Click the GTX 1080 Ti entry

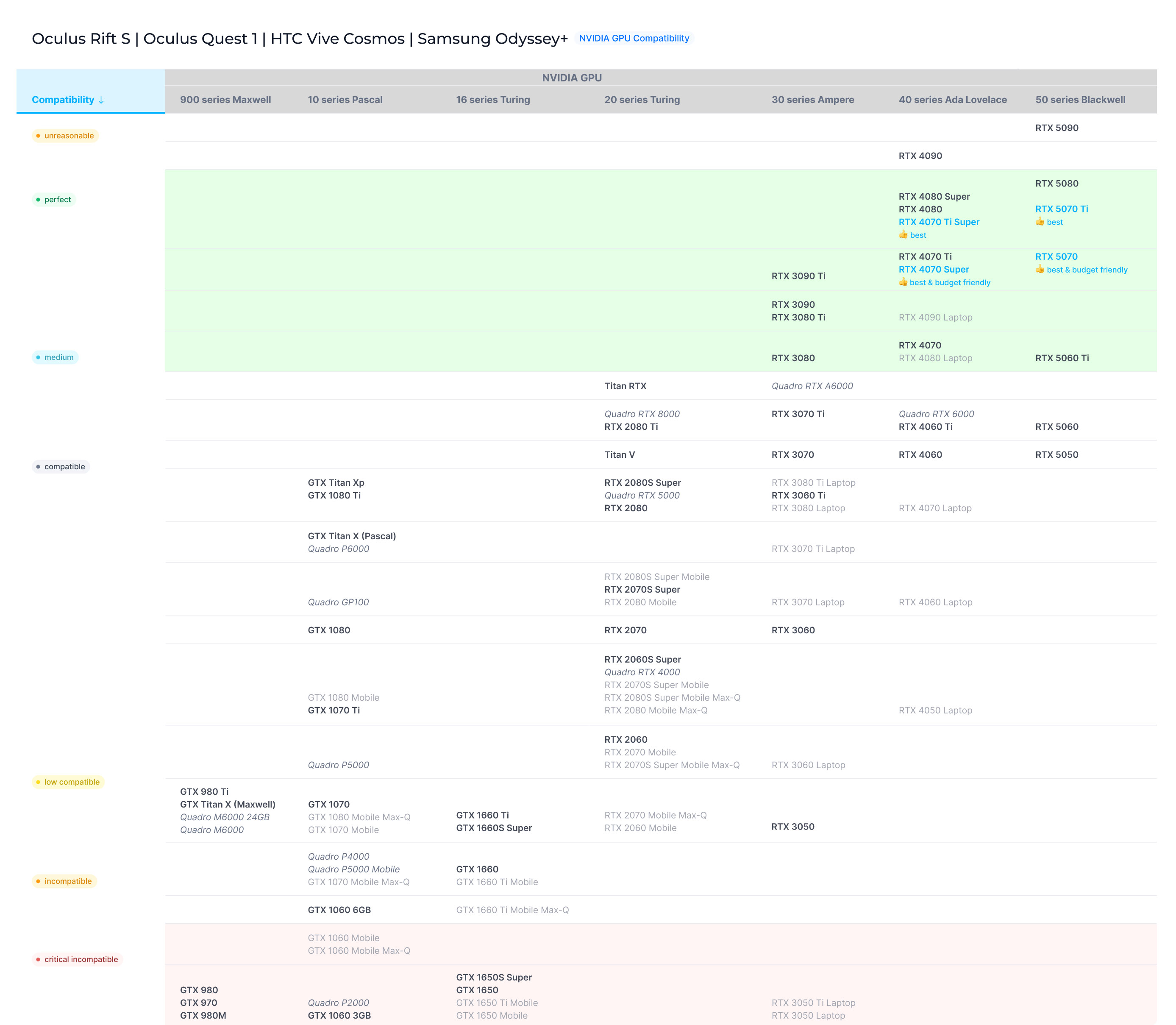pyautogui.click(x=334, y=496)
